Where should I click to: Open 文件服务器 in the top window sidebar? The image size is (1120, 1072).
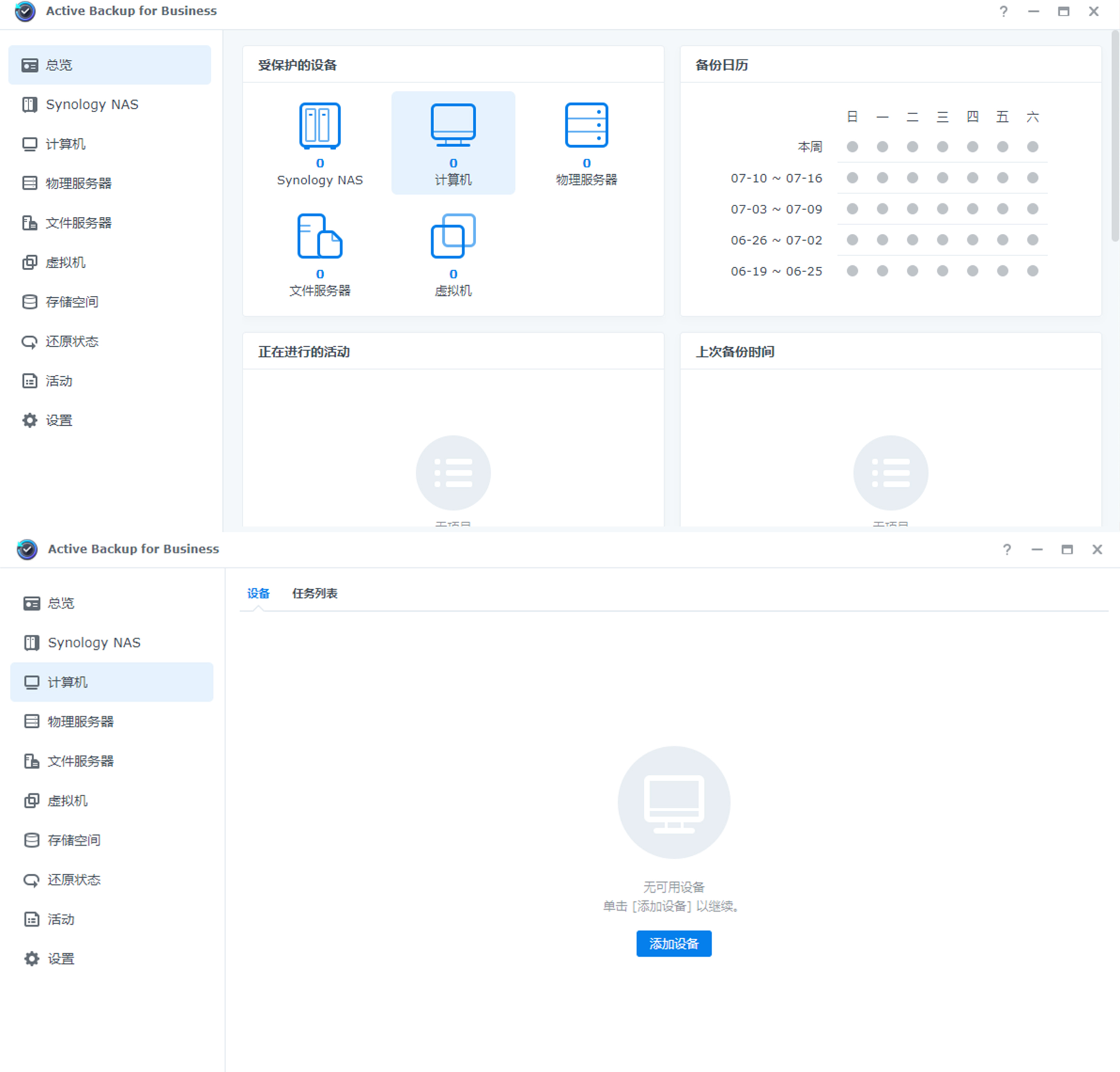78,223
